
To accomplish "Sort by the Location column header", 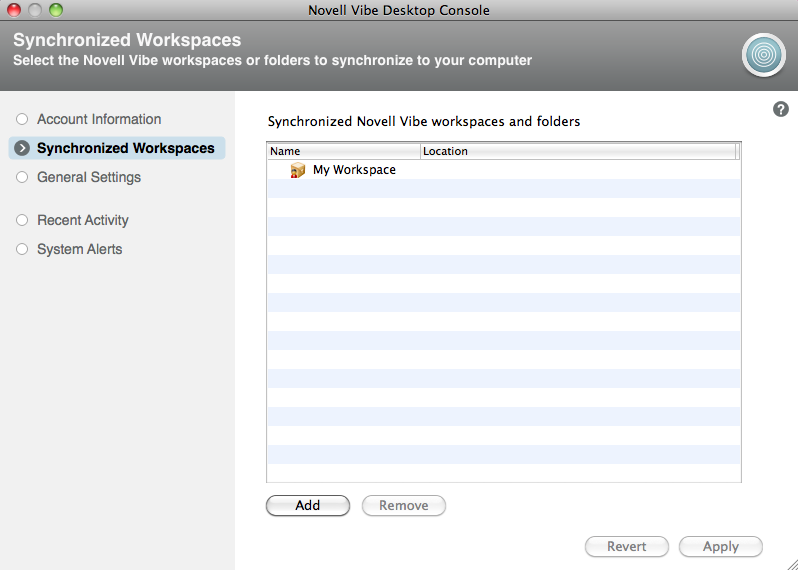I will pyautogui.click(x=577, y=151).
